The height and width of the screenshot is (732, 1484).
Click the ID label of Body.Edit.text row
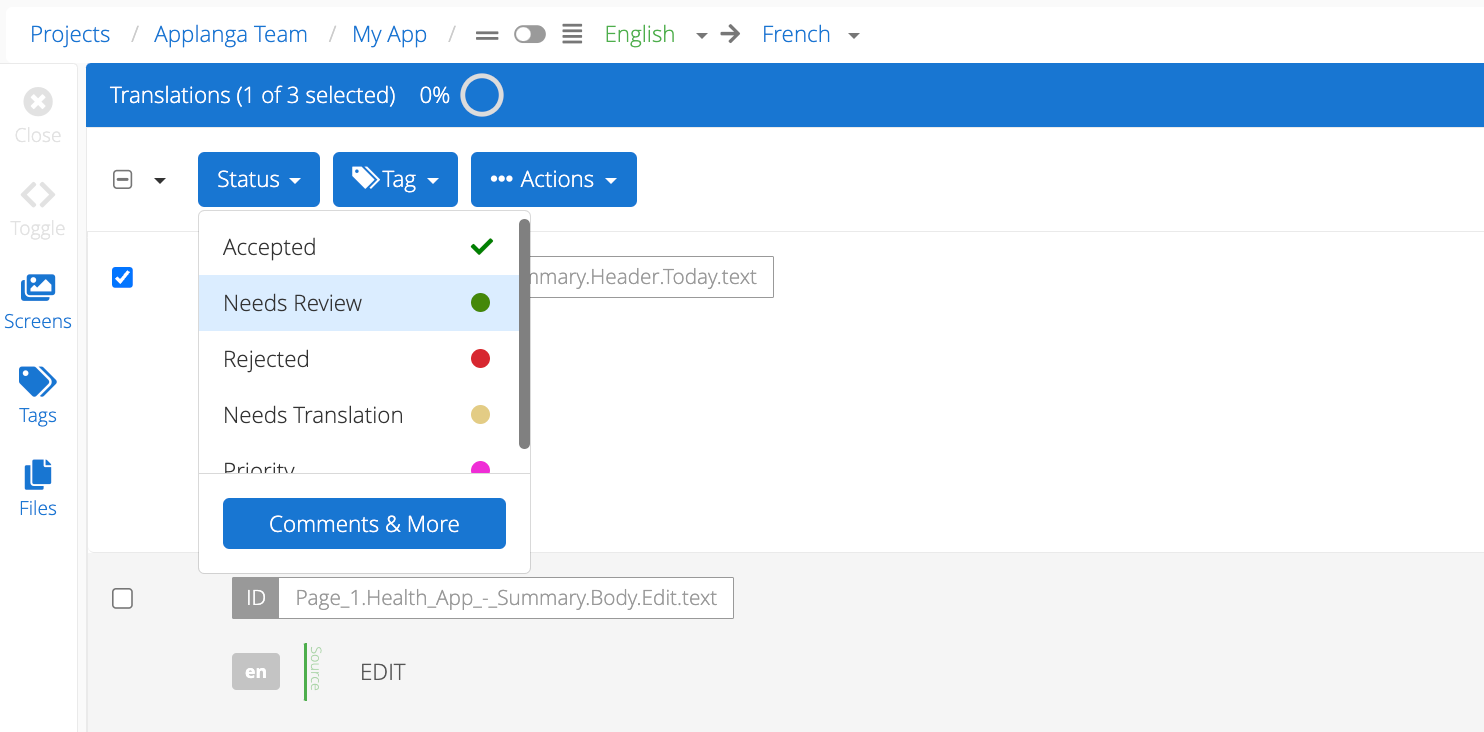pos(256,598)
